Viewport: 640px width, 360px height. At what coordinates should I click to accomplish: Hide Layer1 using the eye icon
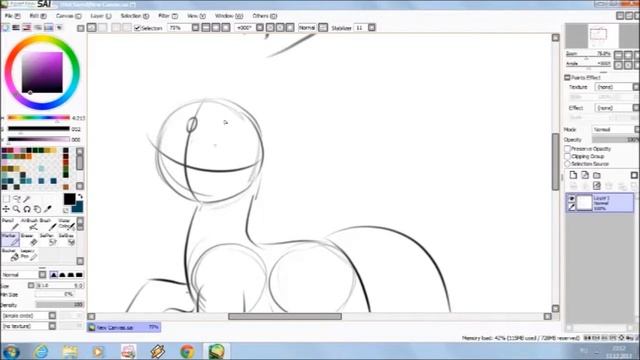coord(571,198)
